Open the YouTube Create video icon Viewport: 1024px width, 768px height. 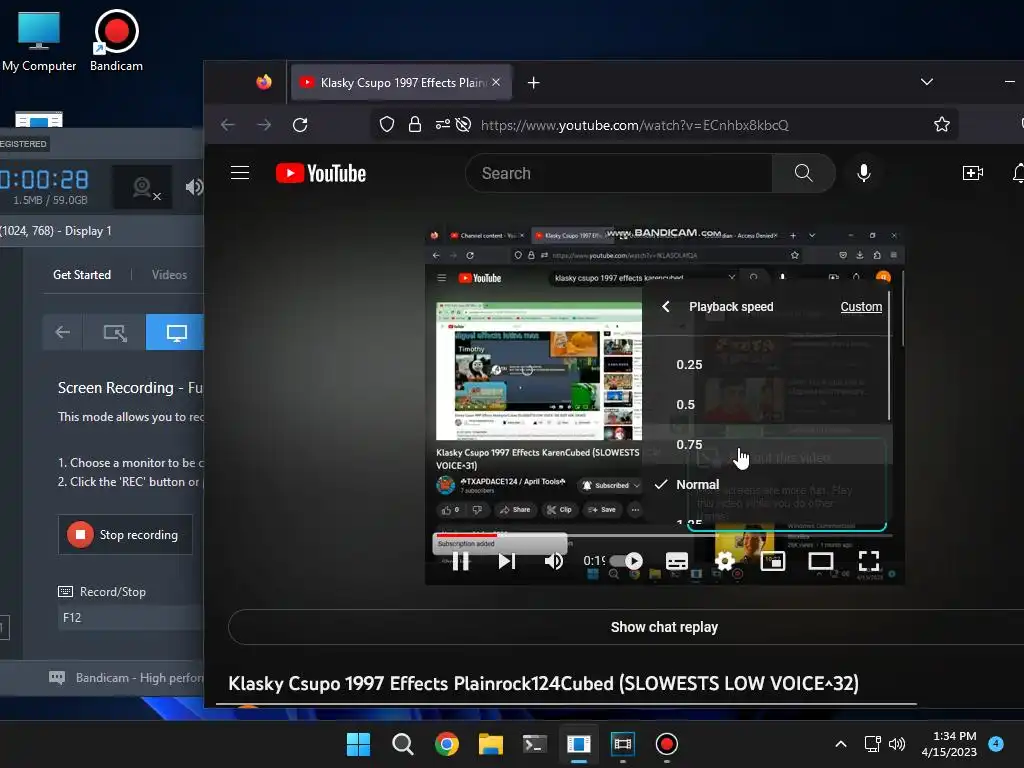[x=972, y=173]
